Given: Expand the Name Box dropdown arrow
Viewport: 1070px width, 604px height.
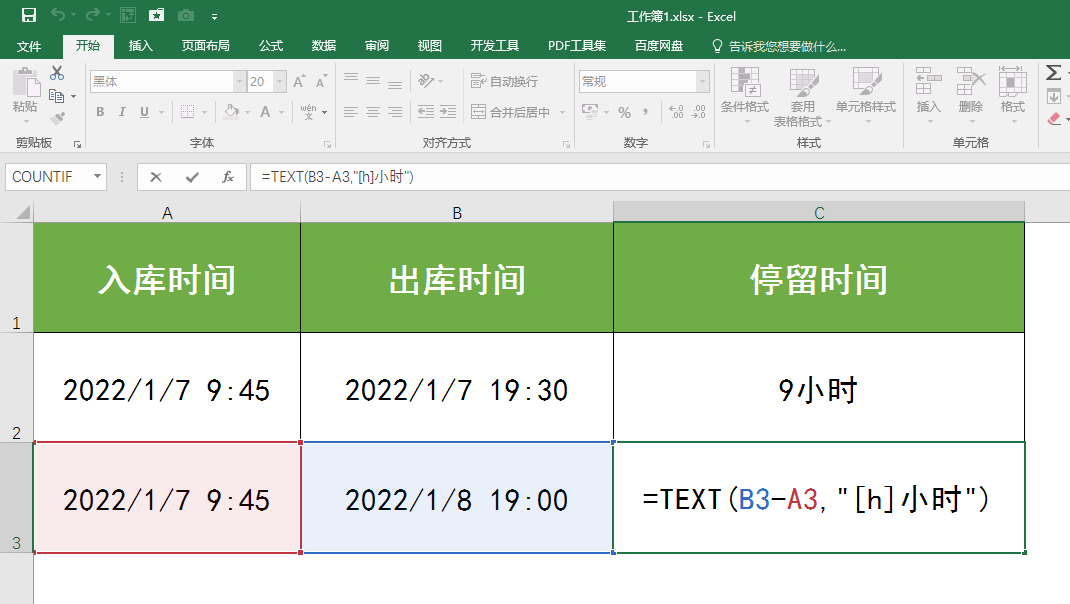Looking at the screenshot, I should click(x=98, y=177).
